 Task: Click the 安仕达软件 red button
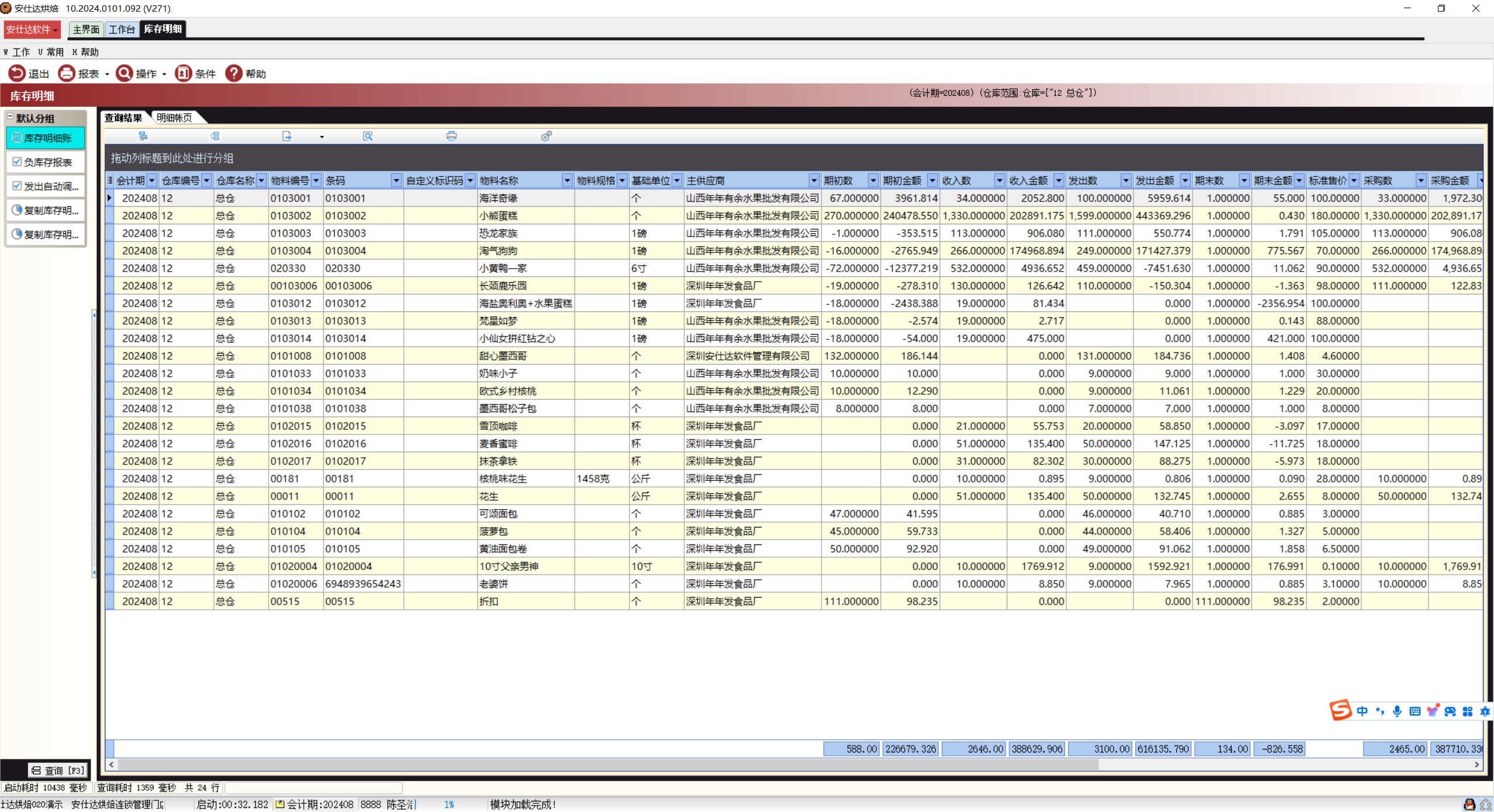(32, 29)
